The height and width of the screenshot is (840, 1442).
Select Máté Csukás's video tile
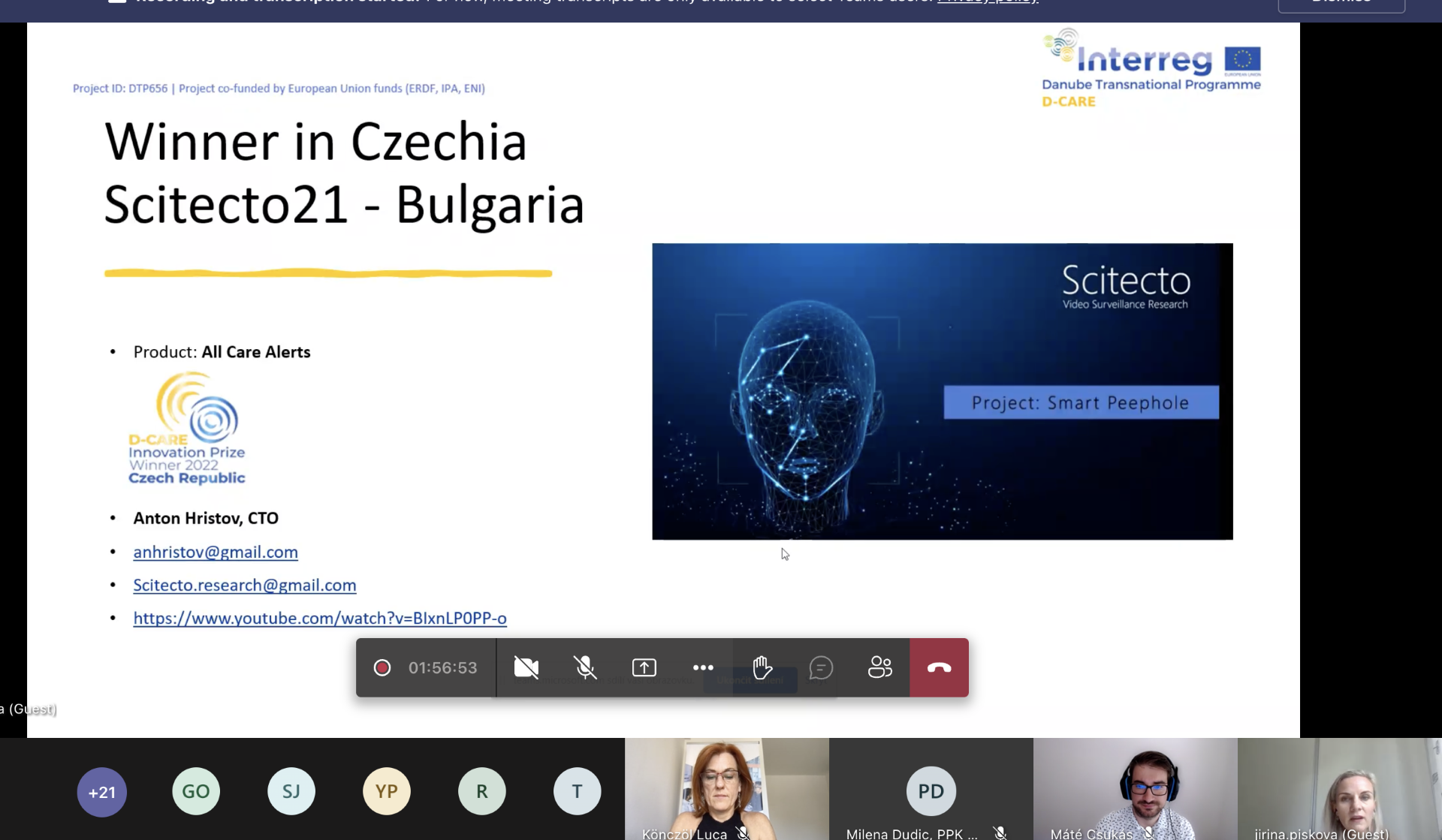coord(1136,789)
